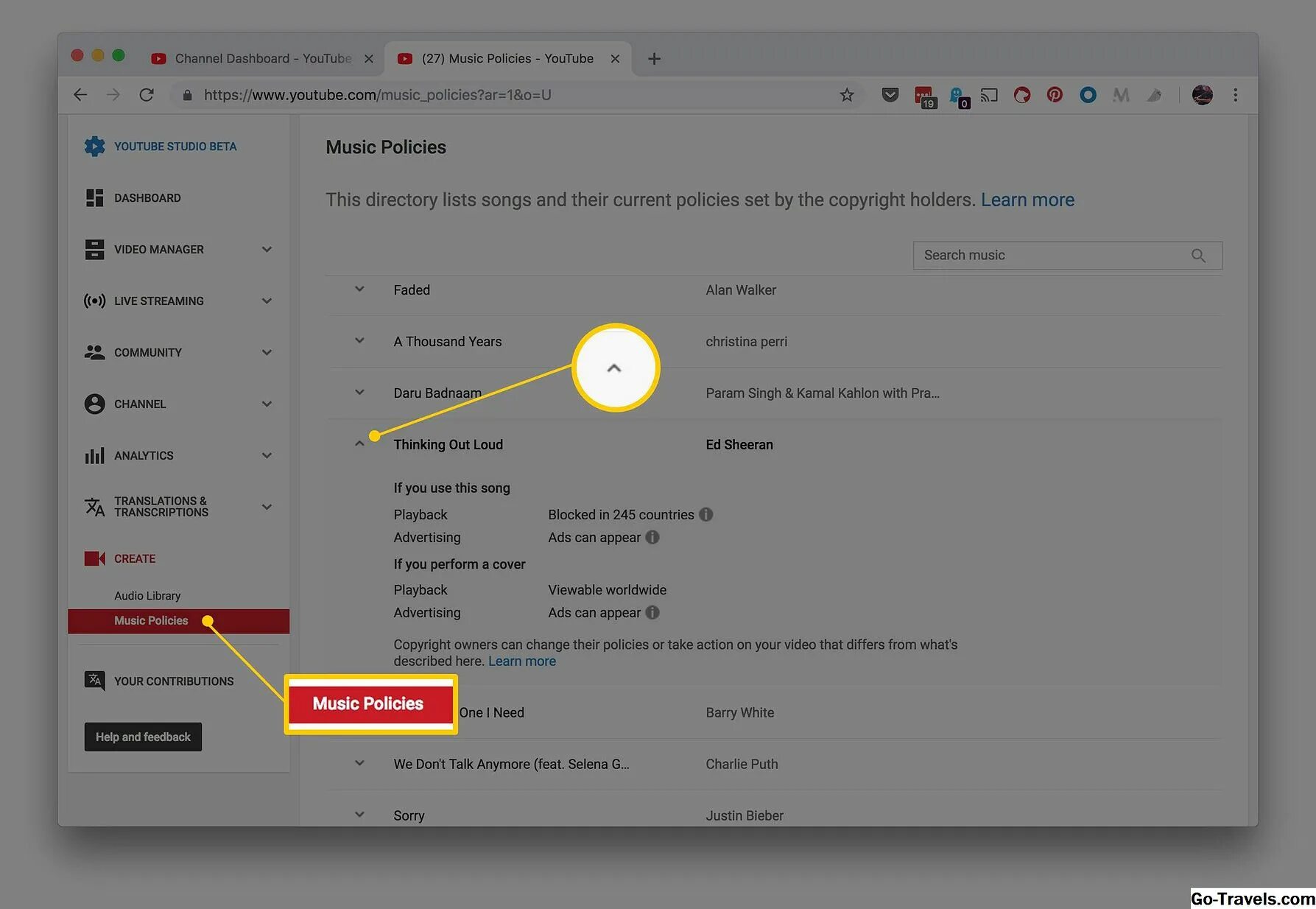Expand the Live Streaming section
Viewport: 1316px width, 909px height.
(x=267, y=301)
